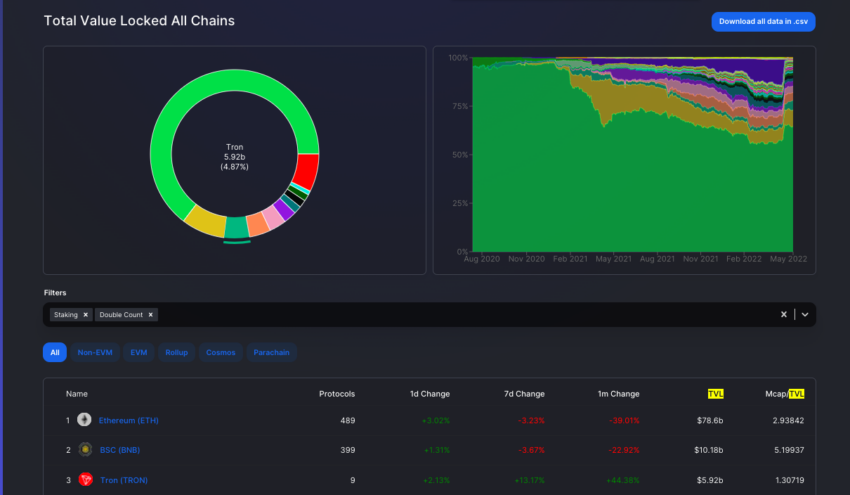Click inside the Filters input field
This screenshot has height=495, width=850.
(x=450, y=314)
